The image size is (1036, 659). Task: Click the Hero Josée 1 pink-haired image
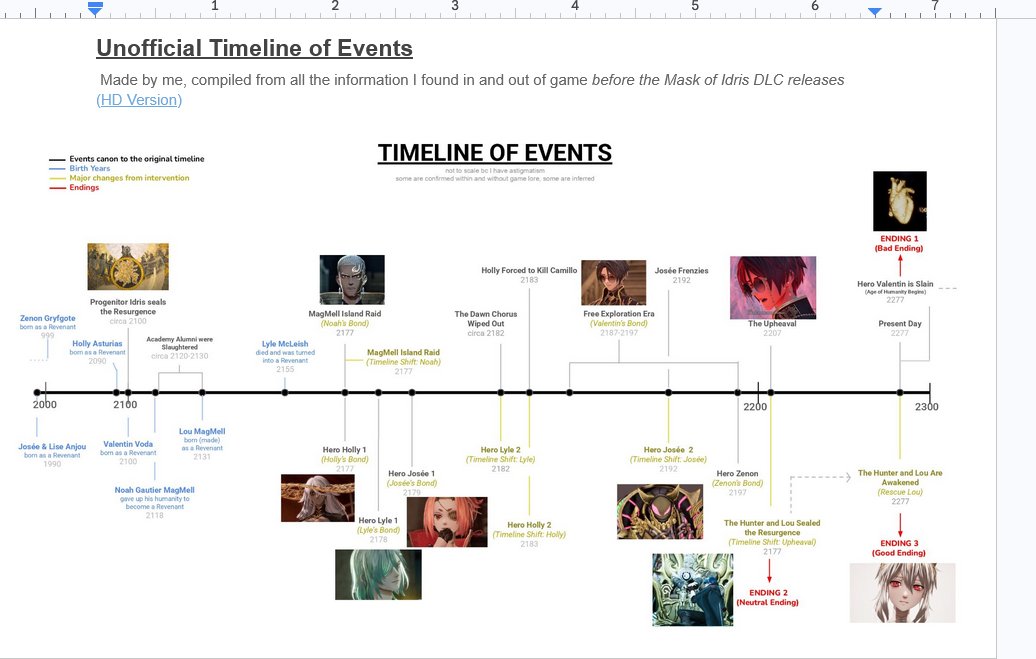point(447,522)
